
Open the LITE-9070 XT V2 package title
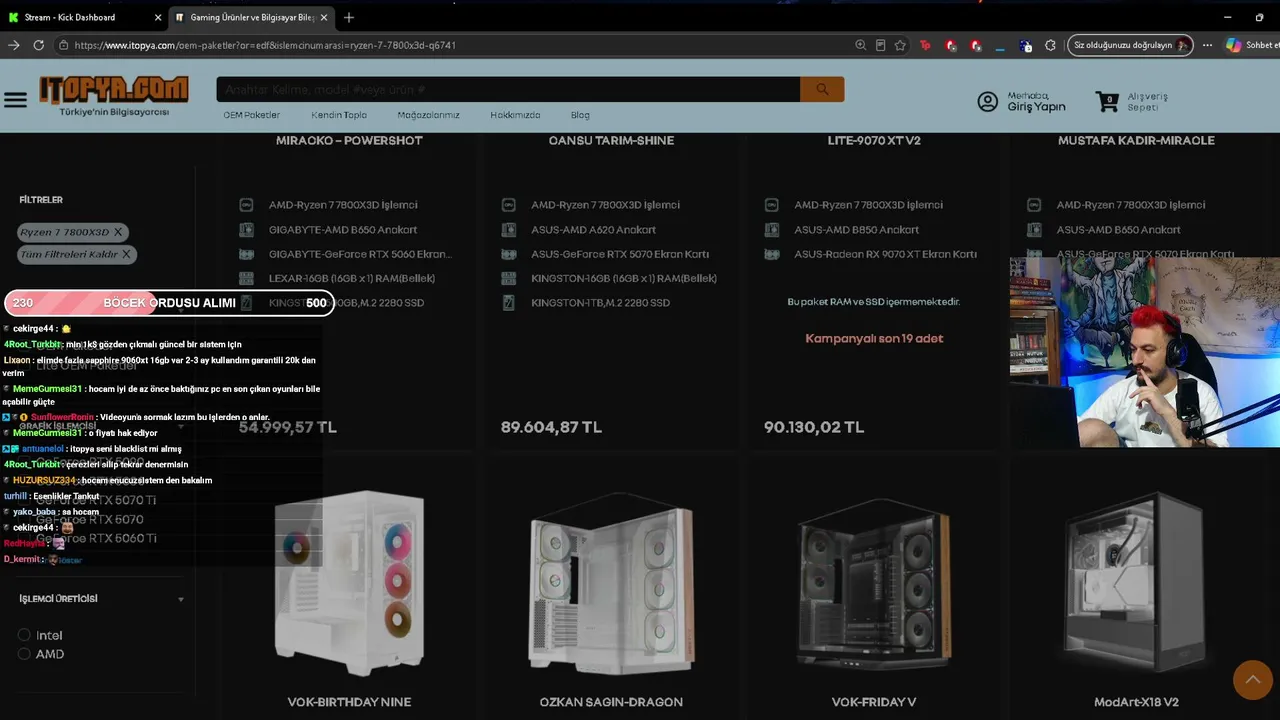click(x=874, y=141)
